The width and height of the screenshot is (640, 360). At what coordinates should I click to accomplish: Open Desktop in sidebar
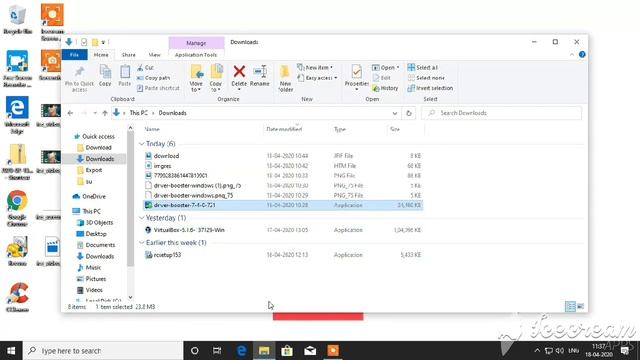[x=92, y=234]
